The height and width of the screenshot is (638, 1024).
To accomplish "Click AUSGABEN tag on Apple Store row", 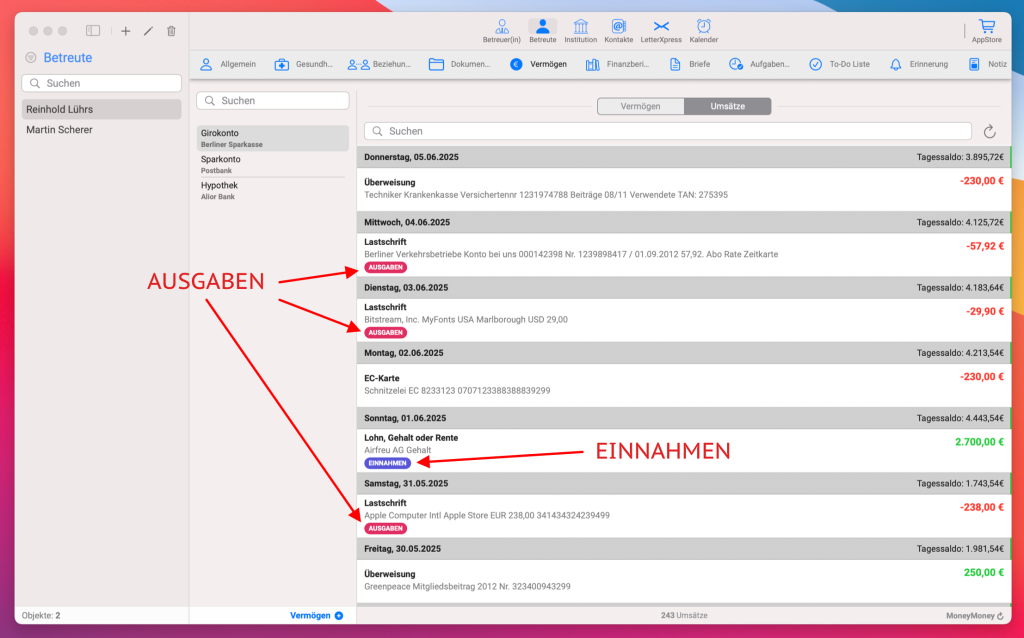I will [385, 528].
